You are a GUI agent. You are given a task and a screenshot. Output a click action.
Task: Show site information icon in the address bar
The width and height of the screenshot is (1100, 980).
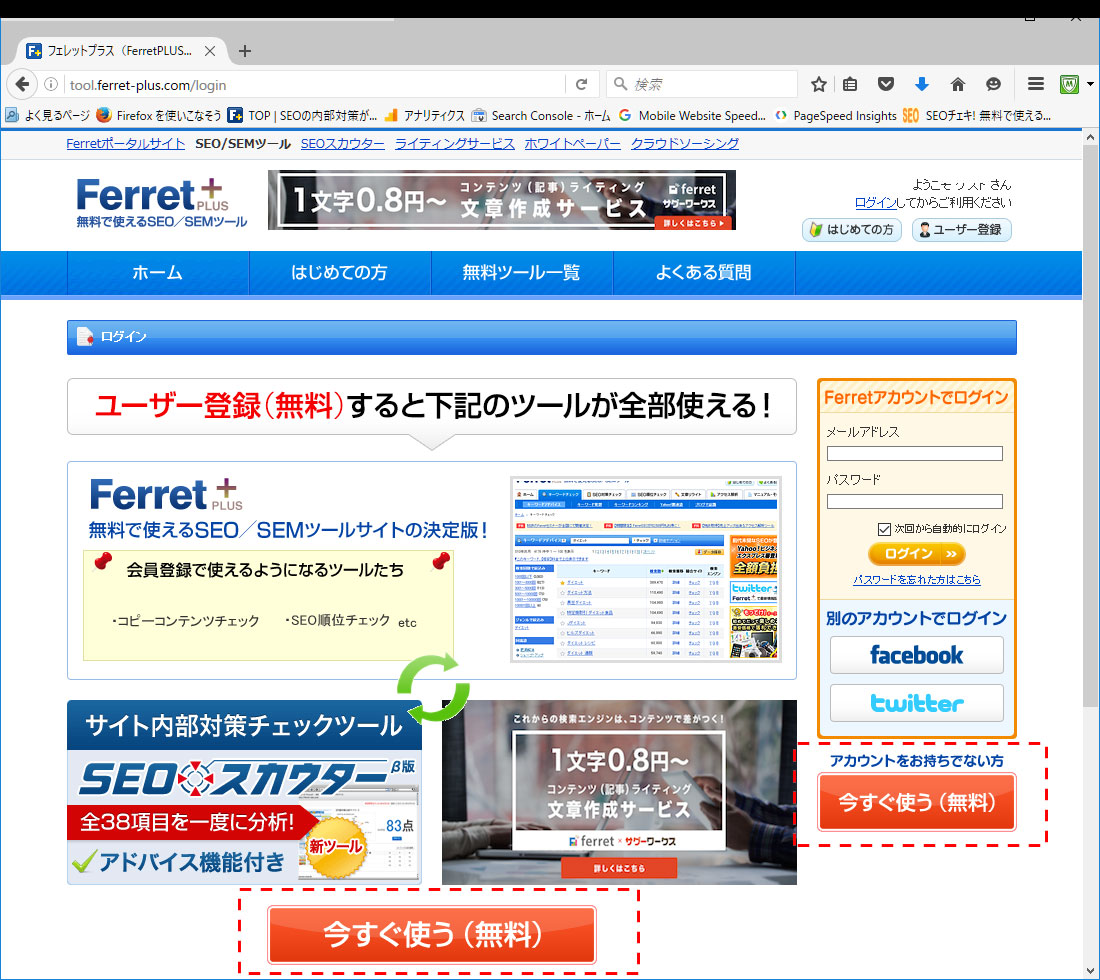(x=51, y=85)
